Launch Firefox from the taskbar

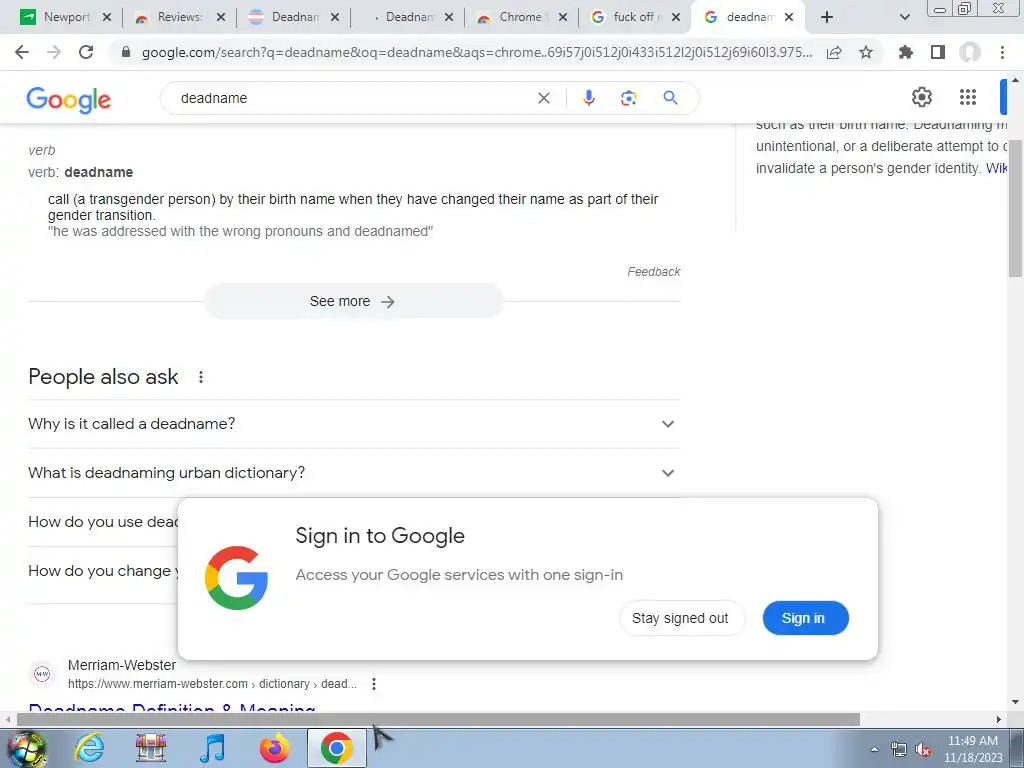274,748
